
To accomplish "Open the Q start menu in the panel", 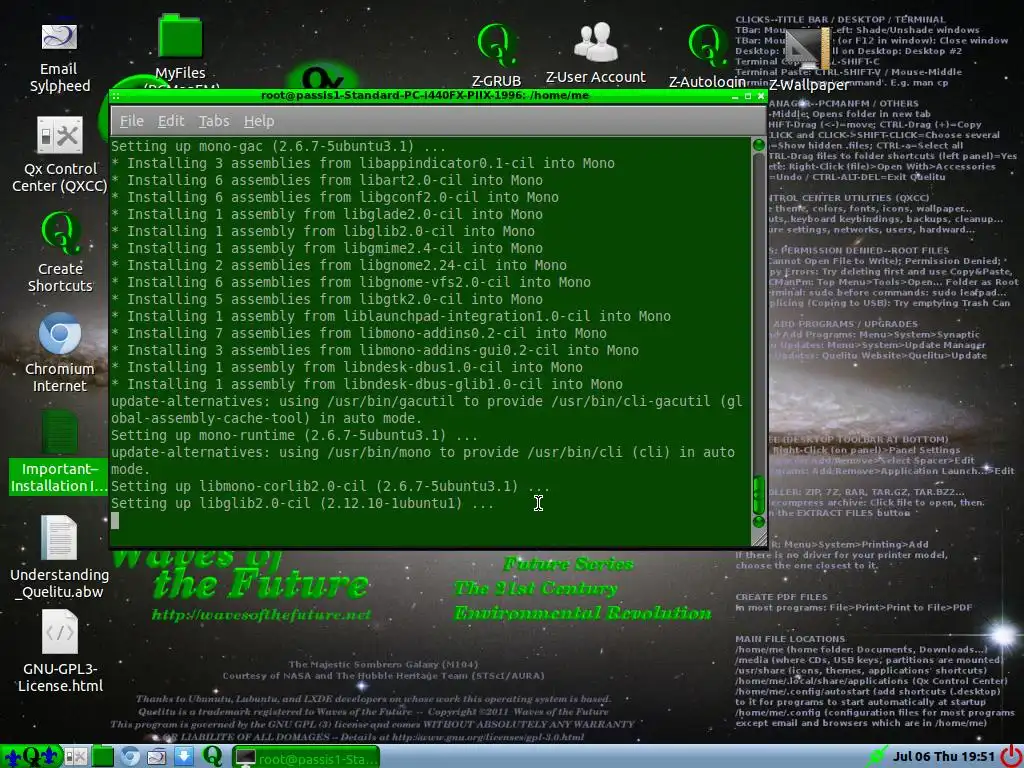I will (x=31, y=756).
